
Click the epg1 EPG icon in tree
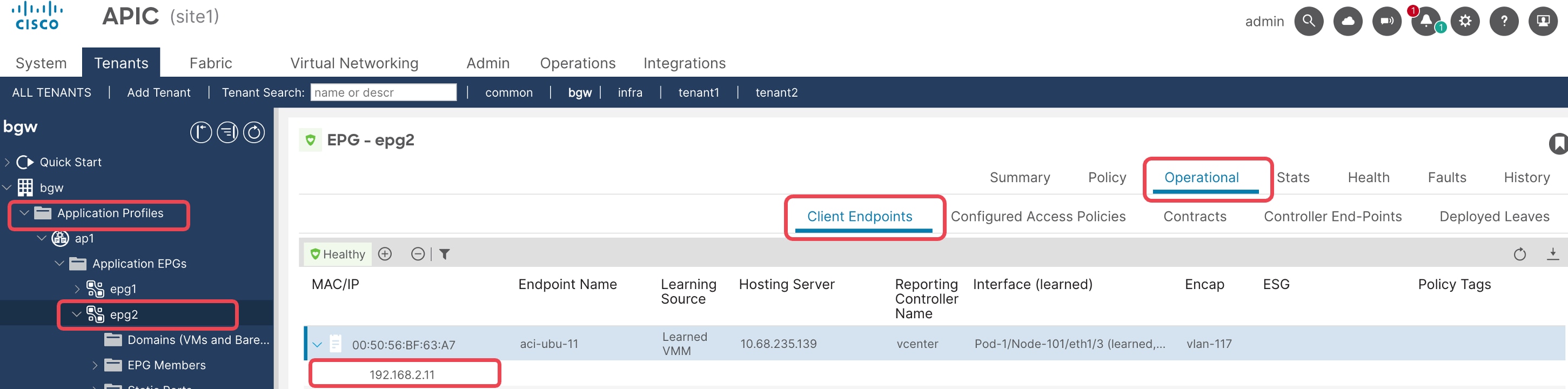tap(95, 289)
